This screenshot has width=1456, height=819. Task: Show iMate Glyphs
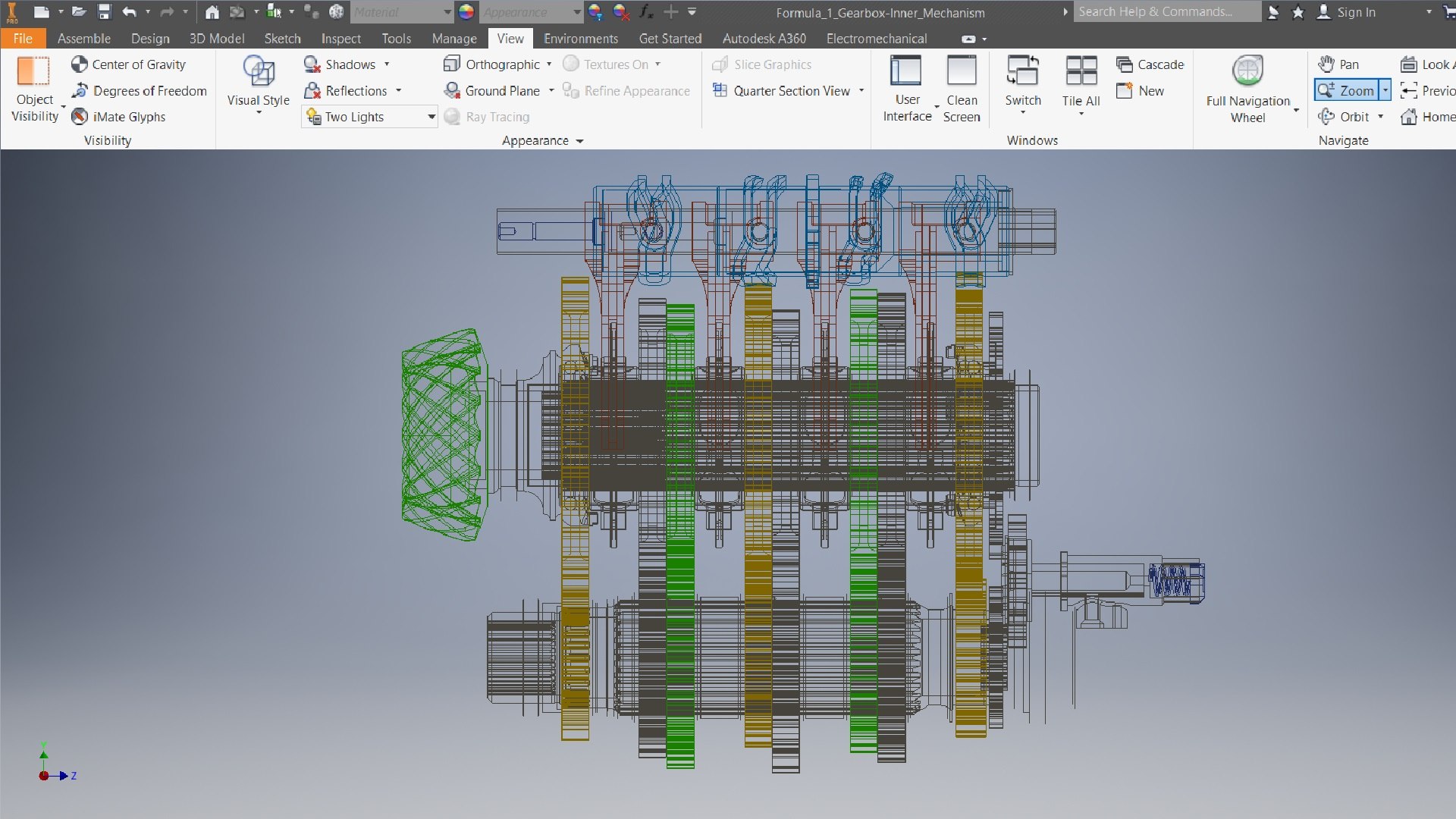(119, 116)
